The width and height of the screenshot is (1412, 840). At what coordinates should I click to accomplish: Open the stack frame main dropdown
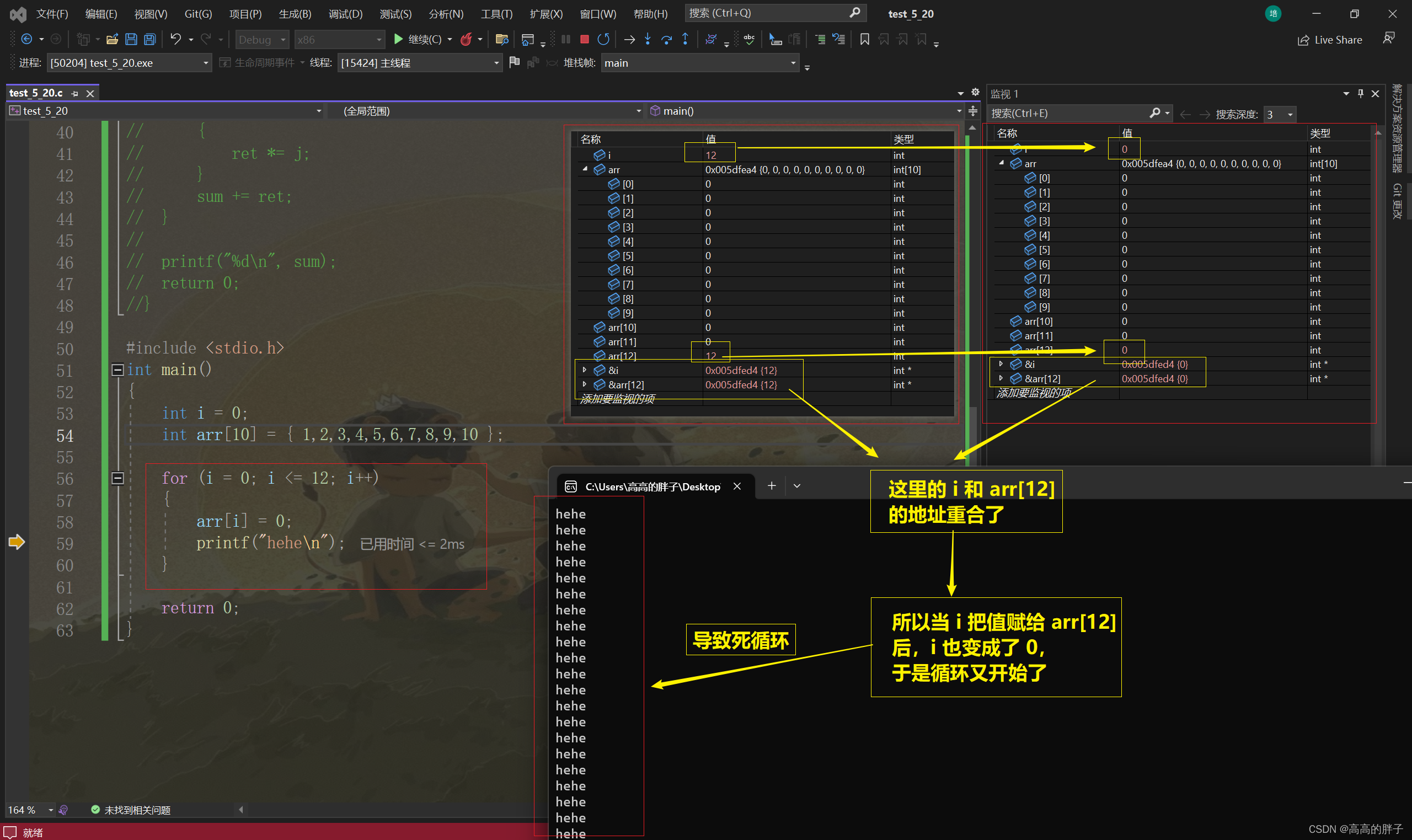pyautogui.click(x=700, y=63)
